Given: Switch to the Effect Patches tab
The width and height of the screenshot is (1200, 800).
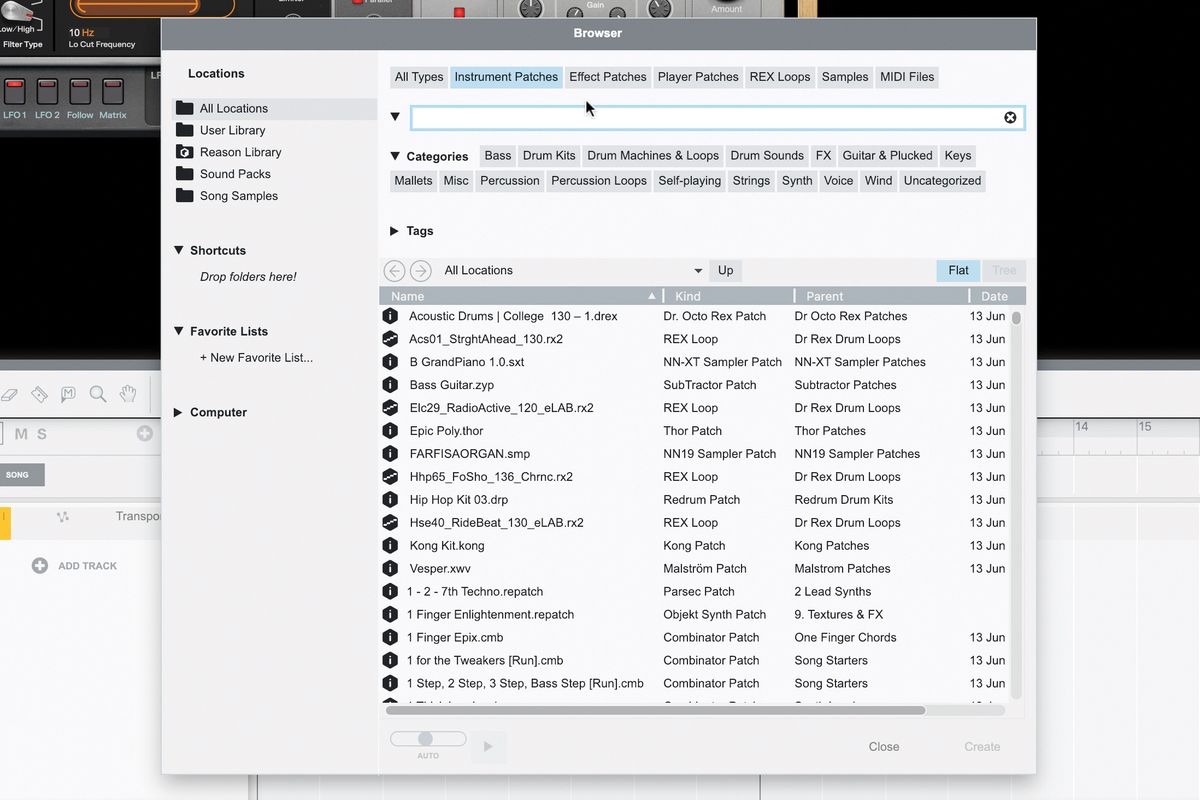Looking at the screenshot, I should (608, 77).
